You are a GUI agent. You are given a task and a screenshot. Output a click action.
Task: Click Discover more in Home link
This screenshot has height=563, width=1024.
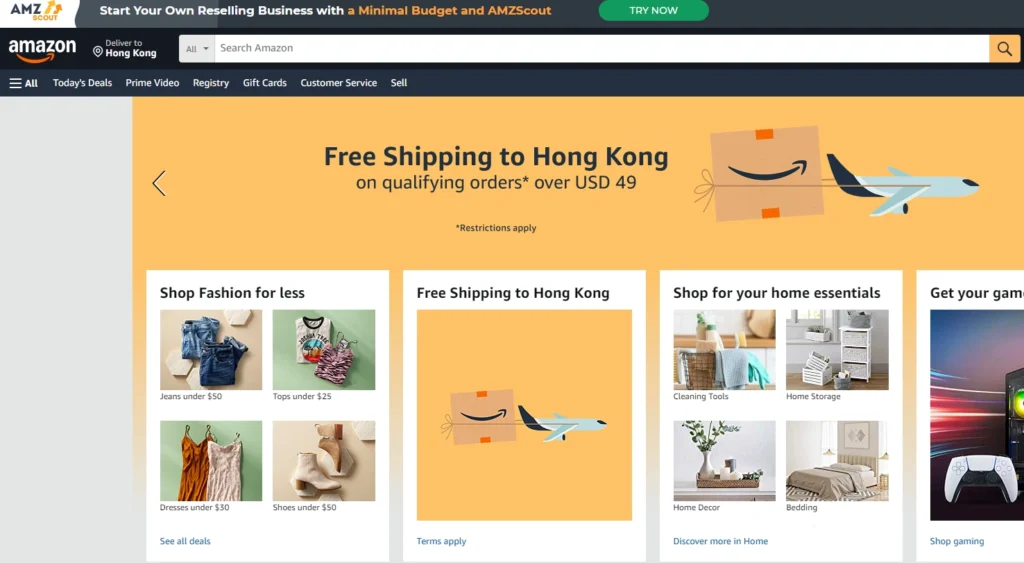[720, 541]
